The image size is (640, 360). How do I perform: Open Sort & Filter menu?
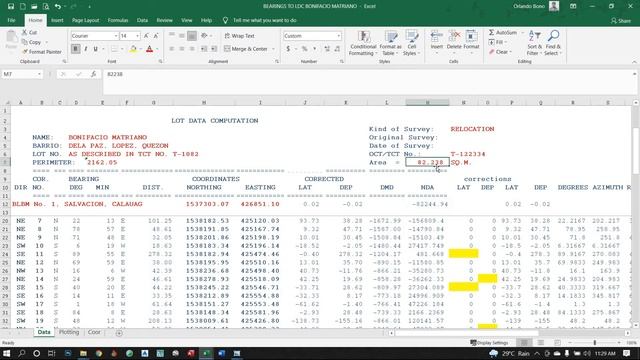pos(534,43)
